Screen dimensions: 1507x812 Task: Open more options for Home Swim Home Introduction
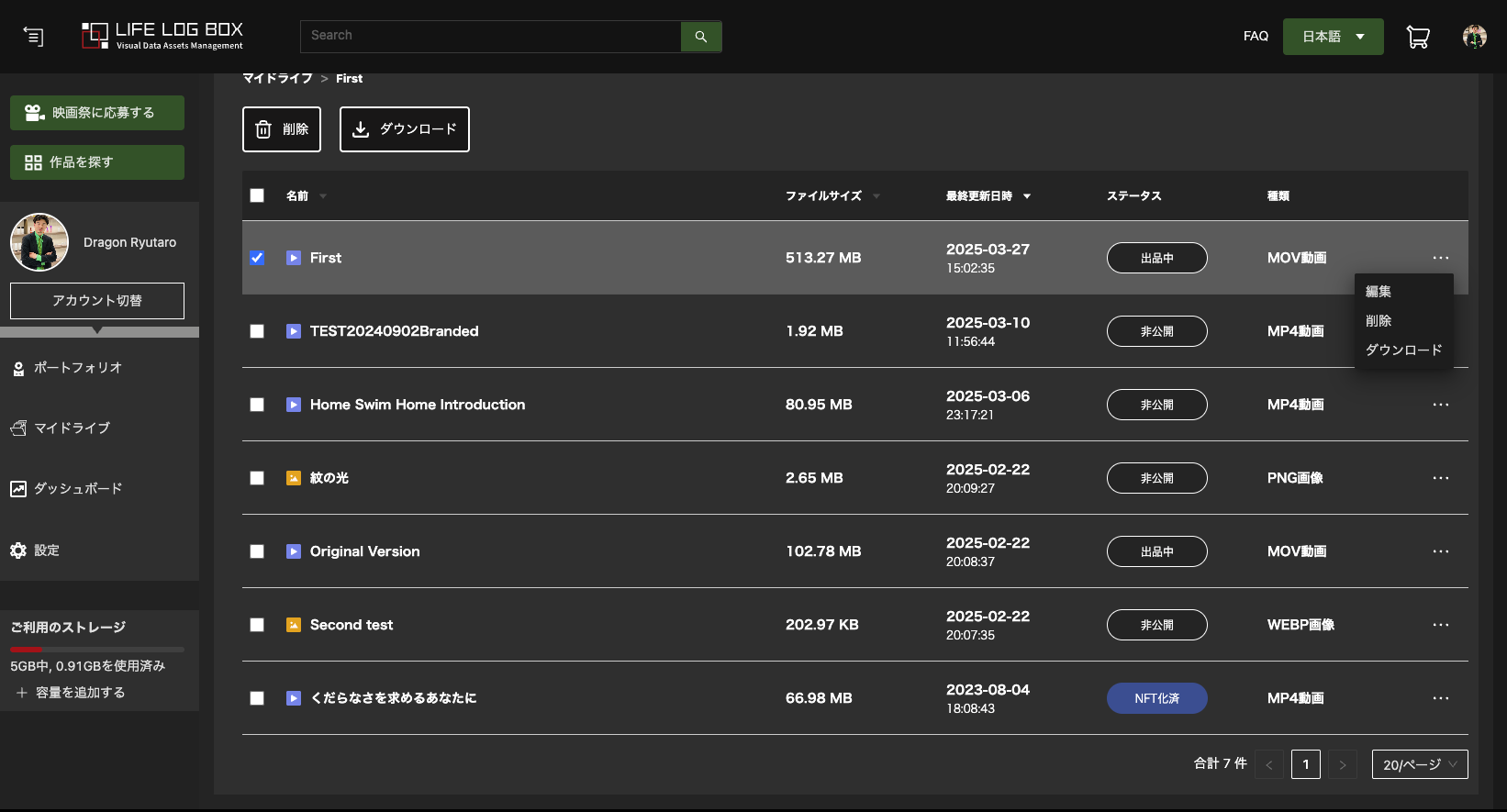pos(1440,405)
